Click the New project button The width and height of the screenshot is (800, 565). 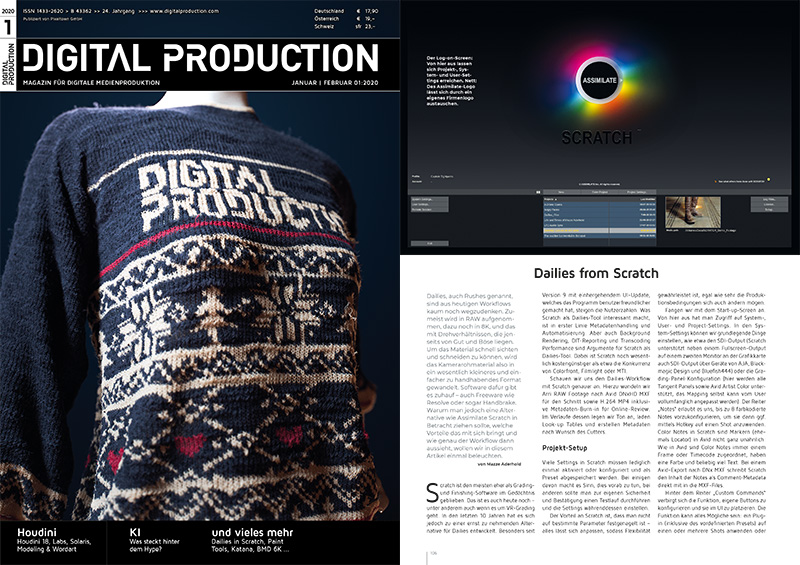coord(561,192)
